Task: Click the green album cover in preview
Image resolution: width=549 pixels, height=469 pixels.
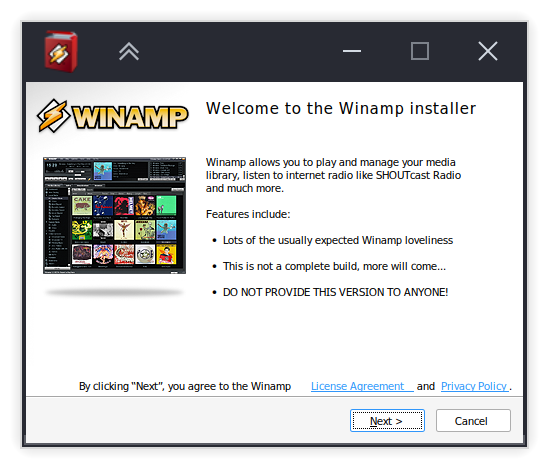Action: click(x=166, y=205)
